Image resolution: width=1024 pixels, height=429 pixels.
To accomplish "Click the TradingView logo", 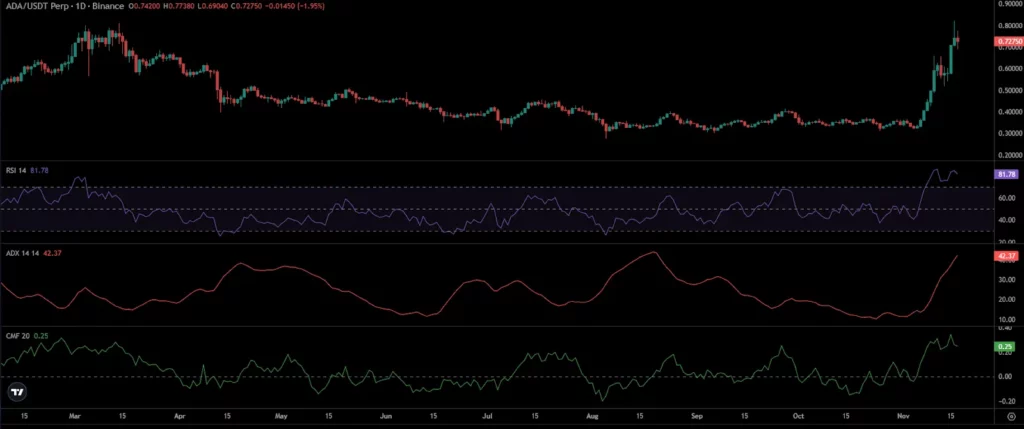I will click(x=17, y=392).
